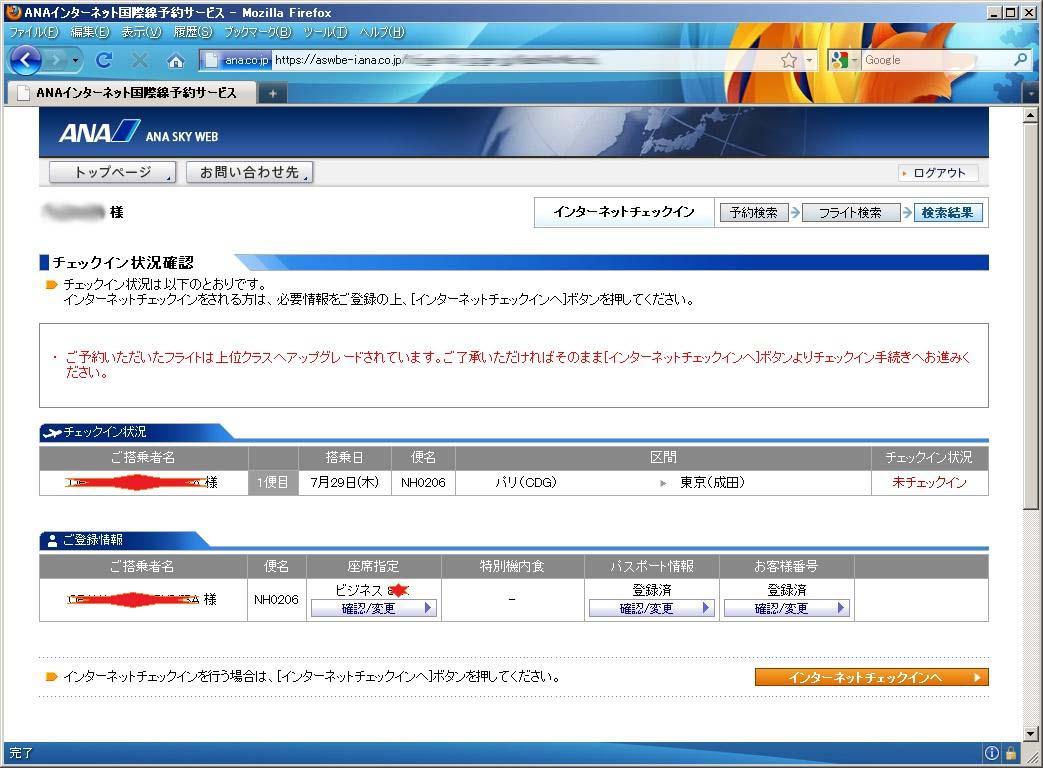The image size is (1043, 768).
Task: Click the ANA logo in header
Action: (100, 133)
